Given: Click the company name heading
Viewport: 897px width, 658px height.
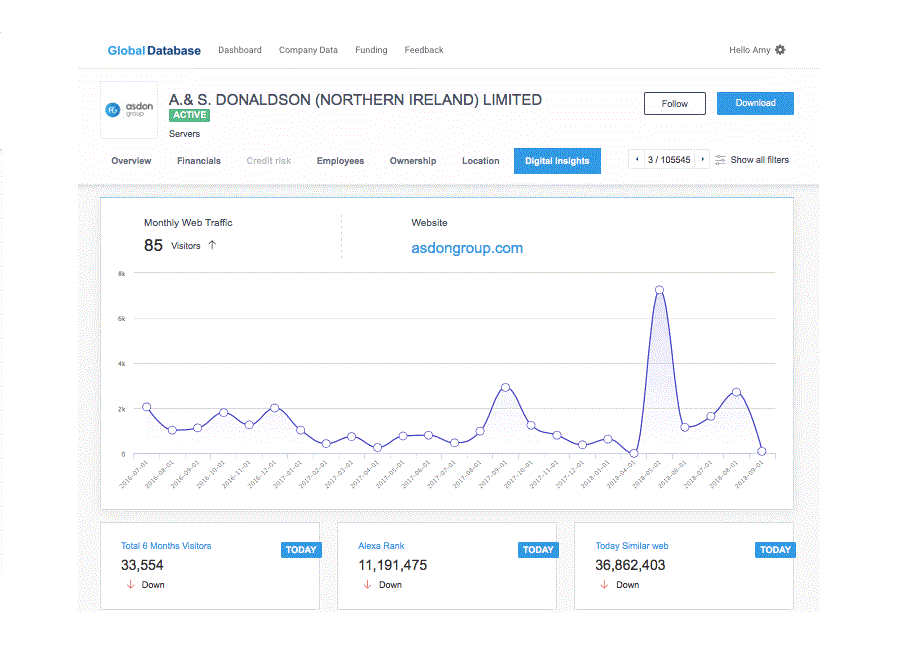Looking at the screenshot, I should [x=355, y=100].
